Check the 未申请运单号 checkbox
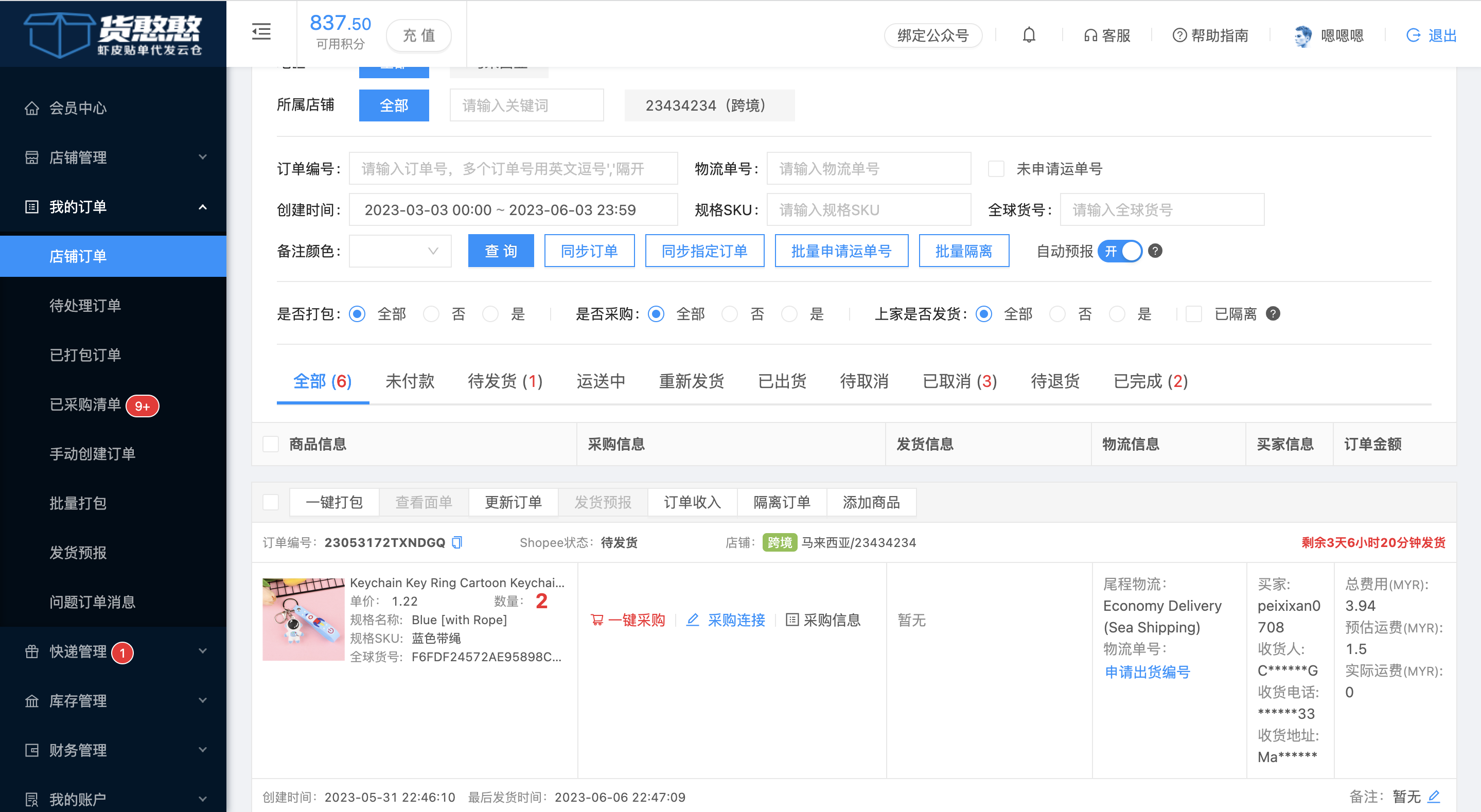 996,169
